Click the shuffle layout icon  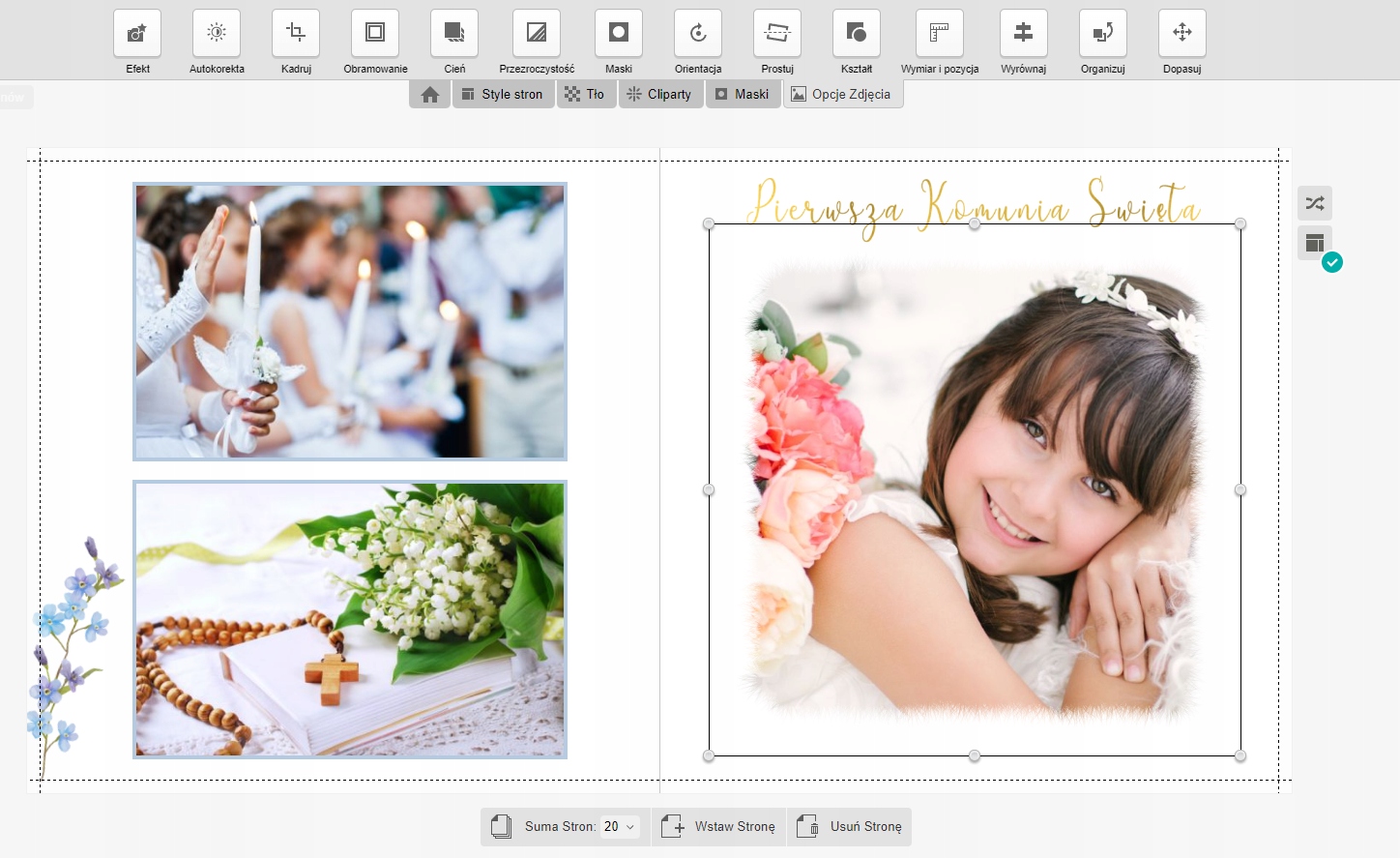(x=1315, y=203)
